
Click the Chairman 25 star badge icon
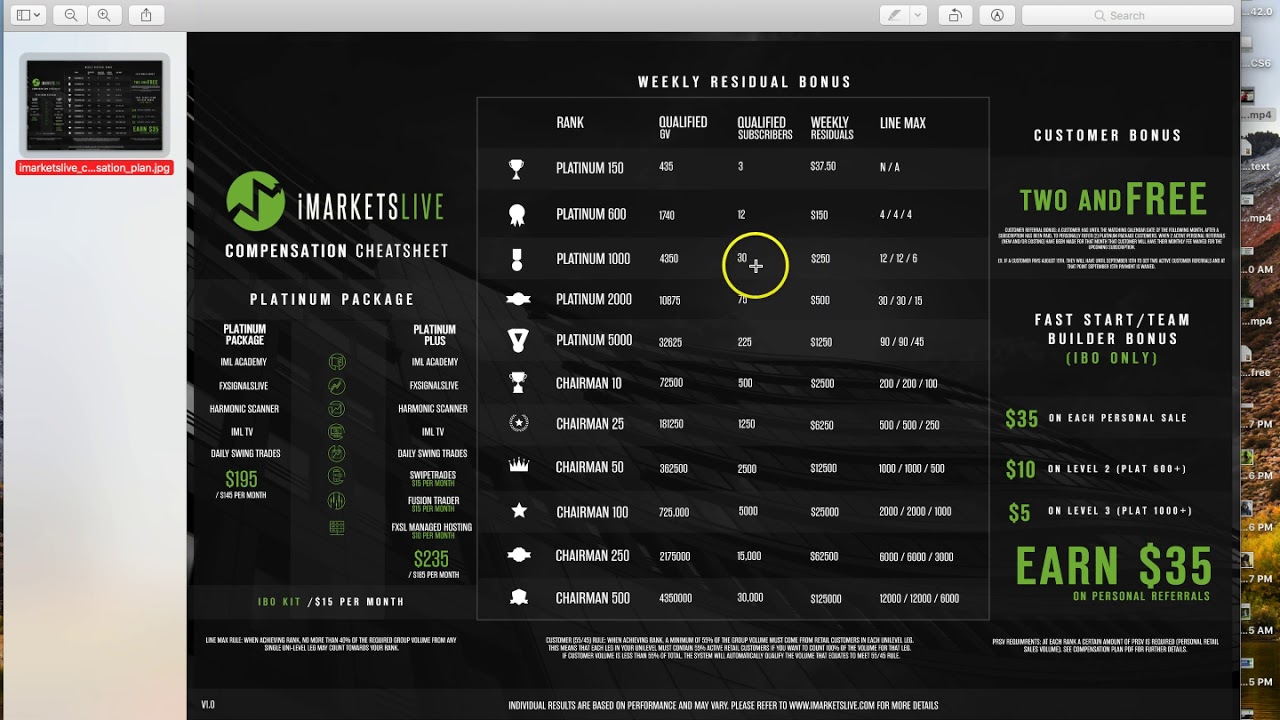pos(518,423)
